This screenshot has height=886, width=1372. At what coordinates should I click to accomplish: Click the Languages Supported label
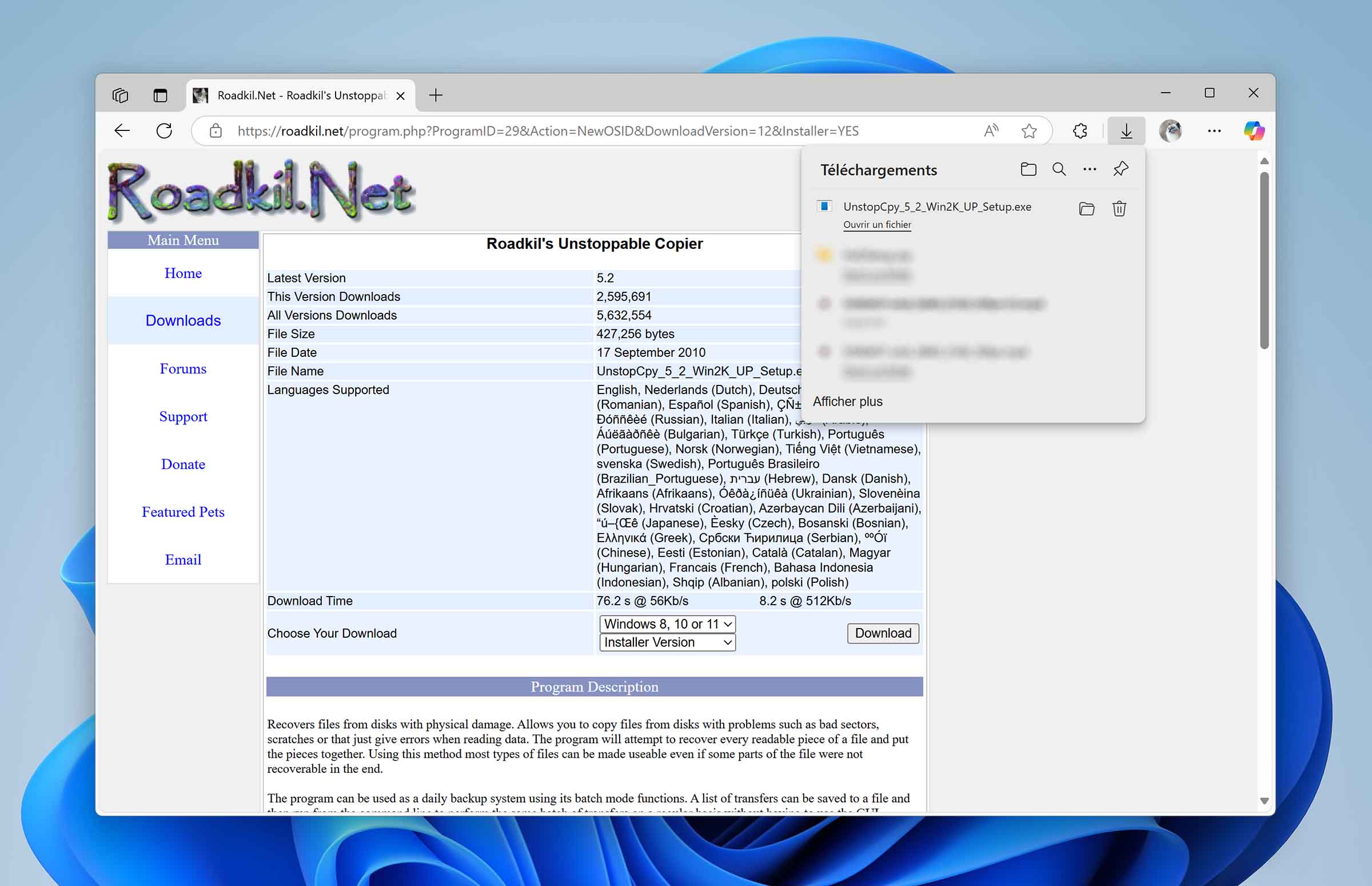(328, 390)
